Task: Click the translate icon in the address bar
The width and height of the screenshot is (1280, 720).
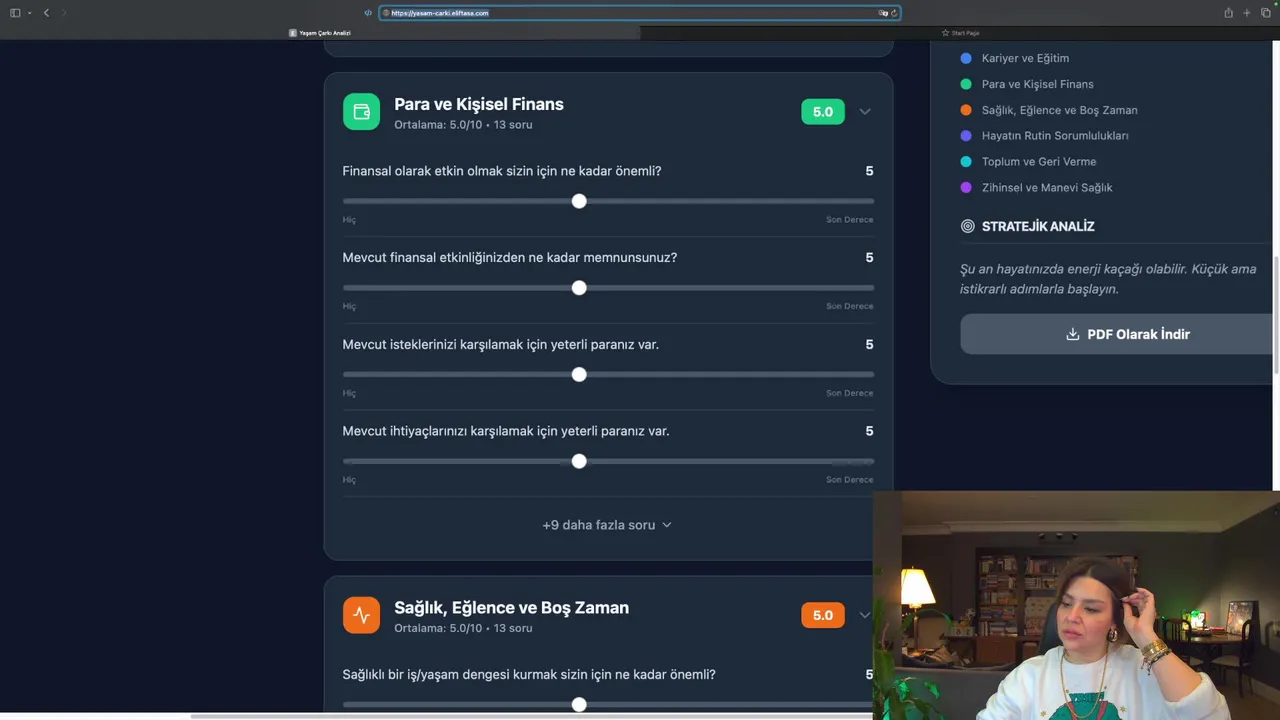Action: 883,13
